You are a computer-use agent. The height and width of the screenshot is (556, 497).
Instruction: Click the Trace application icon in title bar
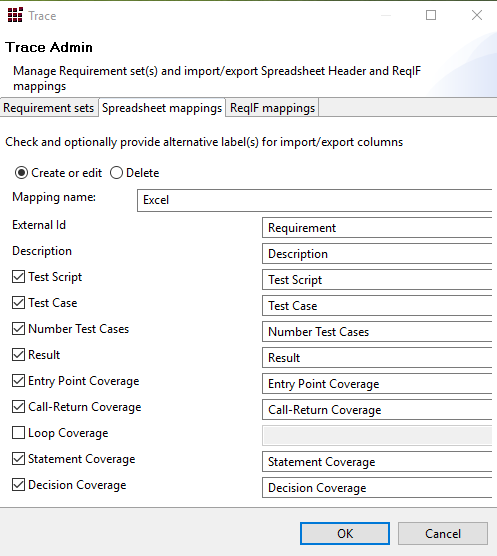(15, 15)
